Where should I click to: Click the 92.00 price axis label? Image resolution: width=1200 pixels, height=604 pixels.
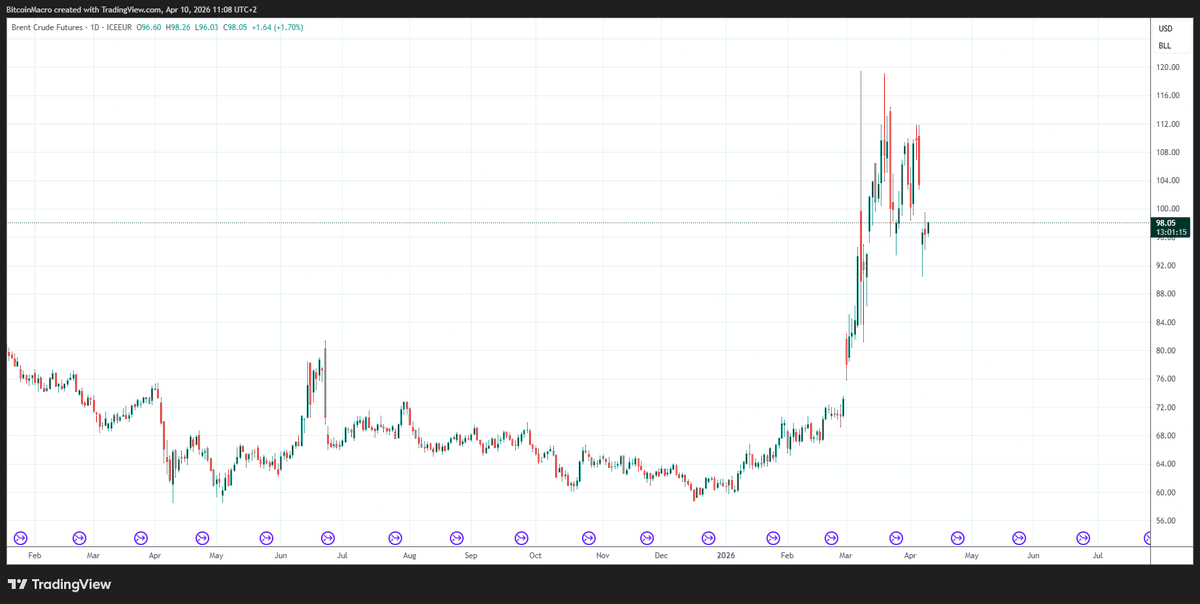pyautogui.click(x=1166, y=266)
